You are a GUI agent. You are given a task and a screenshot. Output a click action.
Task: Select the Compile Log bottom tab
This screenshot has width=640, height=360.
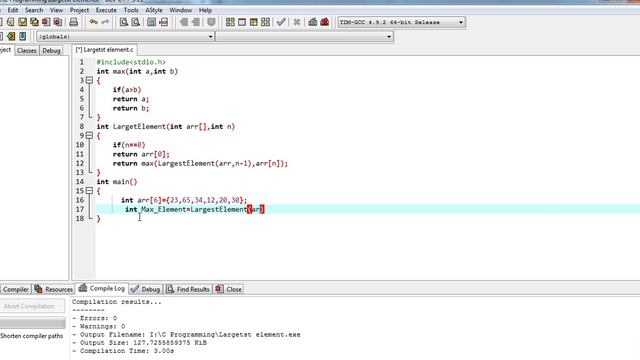pos(102,288)
